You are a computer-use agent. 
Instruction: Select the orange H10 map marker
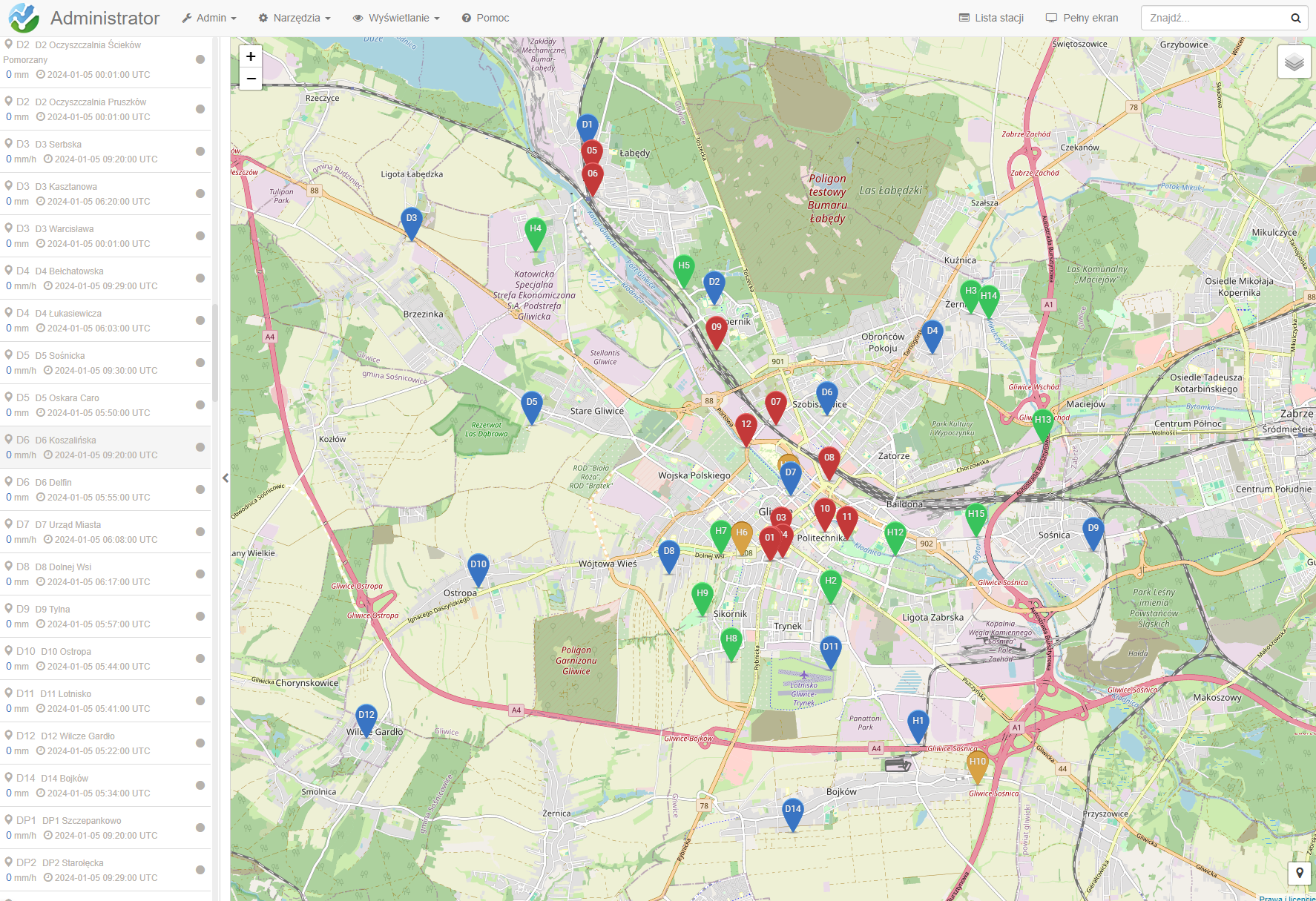click(977, 764)
